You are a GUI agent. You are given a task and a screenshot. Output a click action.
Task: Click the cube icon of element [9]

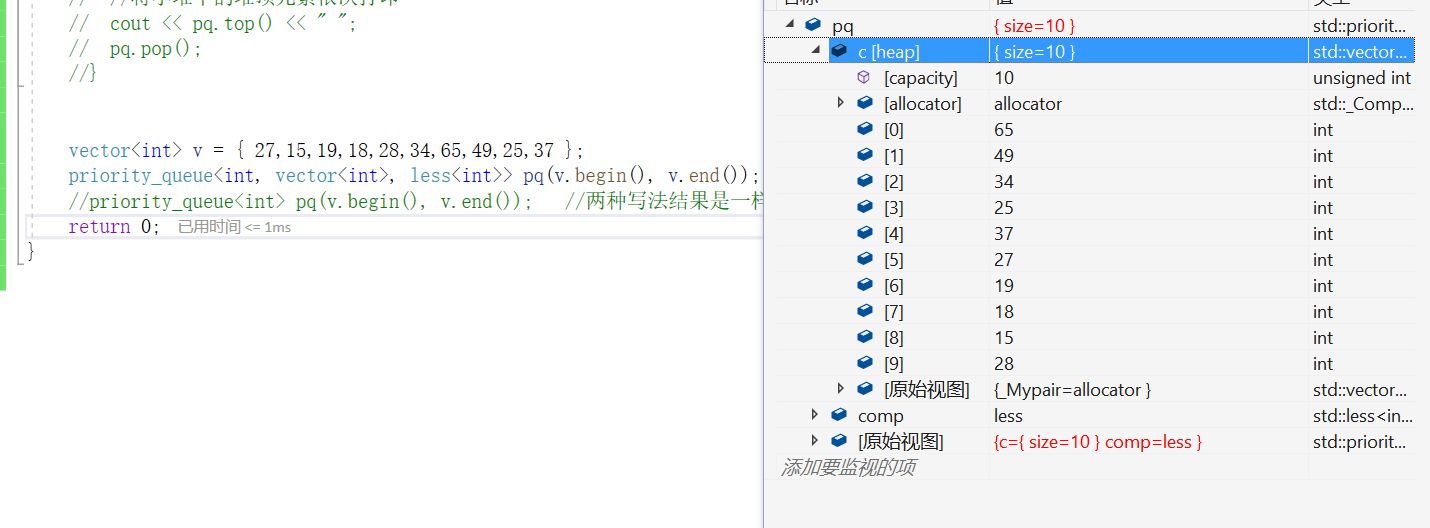tap(865, 363)
